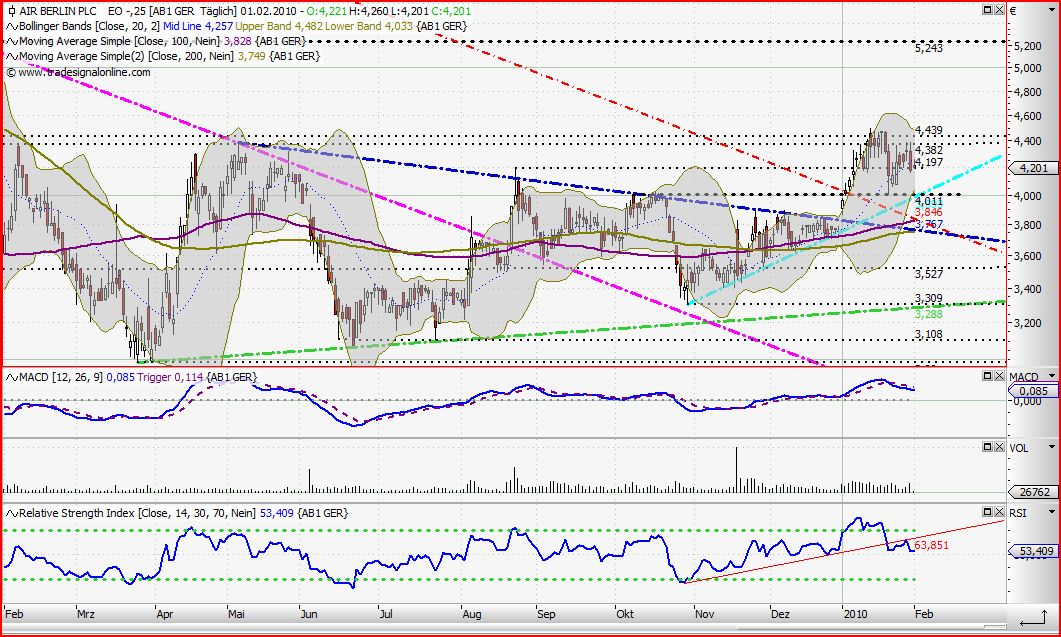
Task: Open the VOL scale dropdown arrow
Action: (1052, 447)
